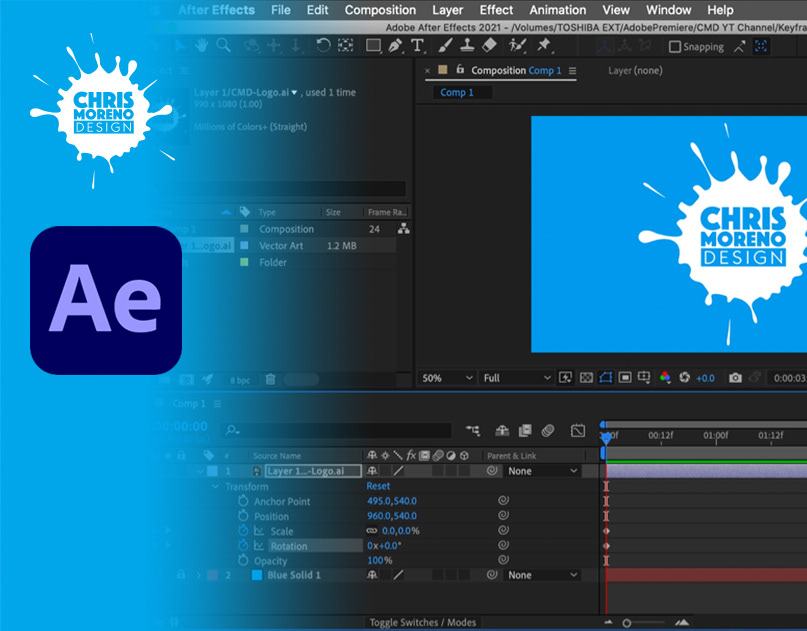Toggle the Frame Blending timeline button
Image resolution: width=807 pixels, height=631 pixels.
pyautogui.click(x=525, y=431)
